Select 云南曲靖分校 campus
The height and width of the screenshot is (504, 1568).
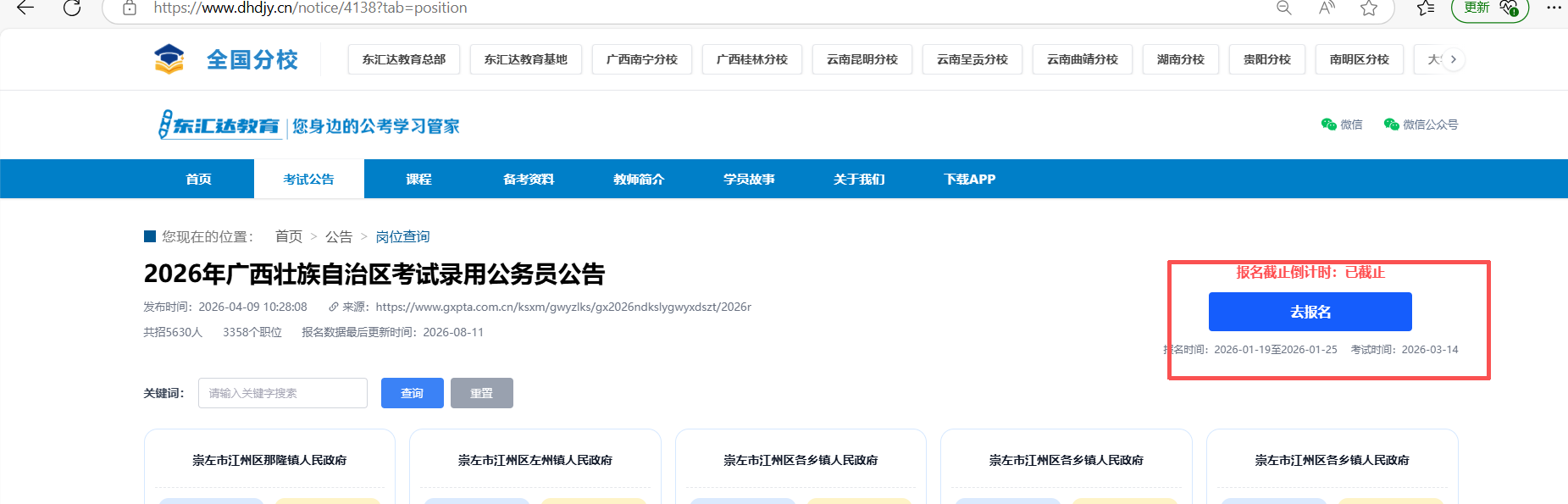pyautogui.click(x=1083, y=59)
